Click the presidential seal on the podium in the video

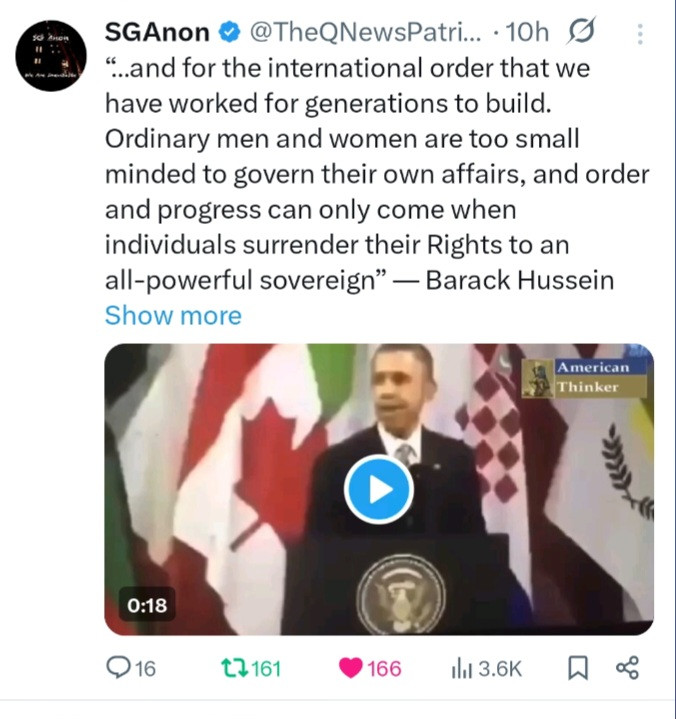[x=401, y=595]
